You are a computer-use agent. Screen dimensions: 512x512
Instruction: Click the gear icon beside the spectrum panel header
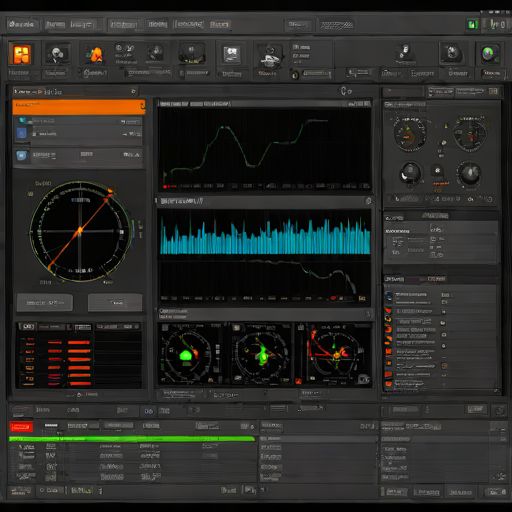pyautogui.click(x=368, y=201)
